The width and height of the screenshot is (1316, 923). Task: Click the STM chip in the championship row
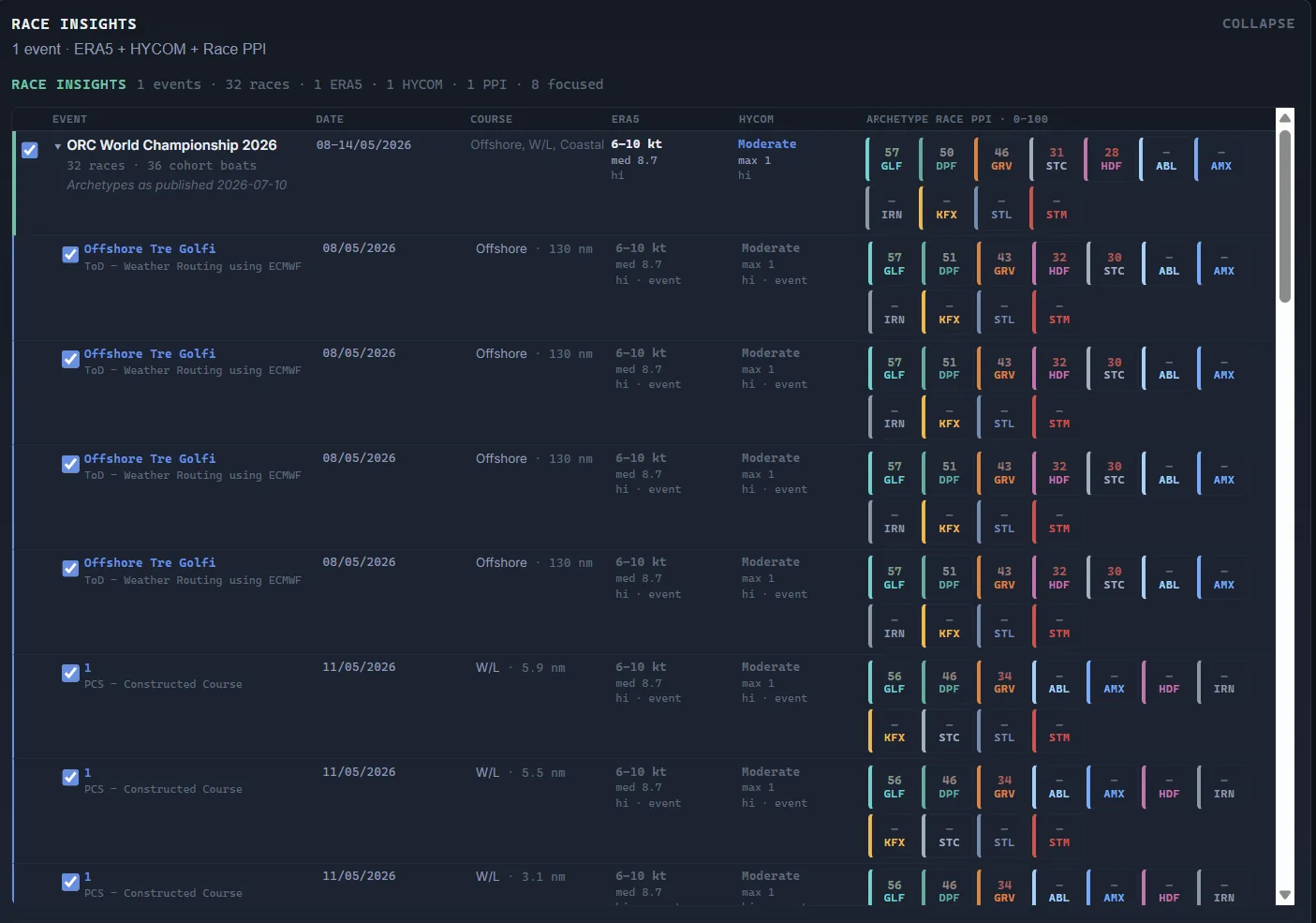point(1057,208)
